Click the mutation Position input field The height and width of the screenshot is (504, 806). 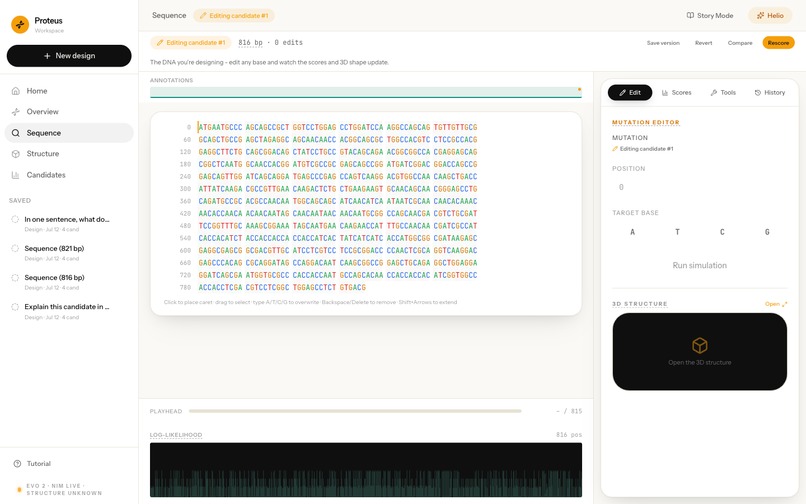click(x=699, y=187)
